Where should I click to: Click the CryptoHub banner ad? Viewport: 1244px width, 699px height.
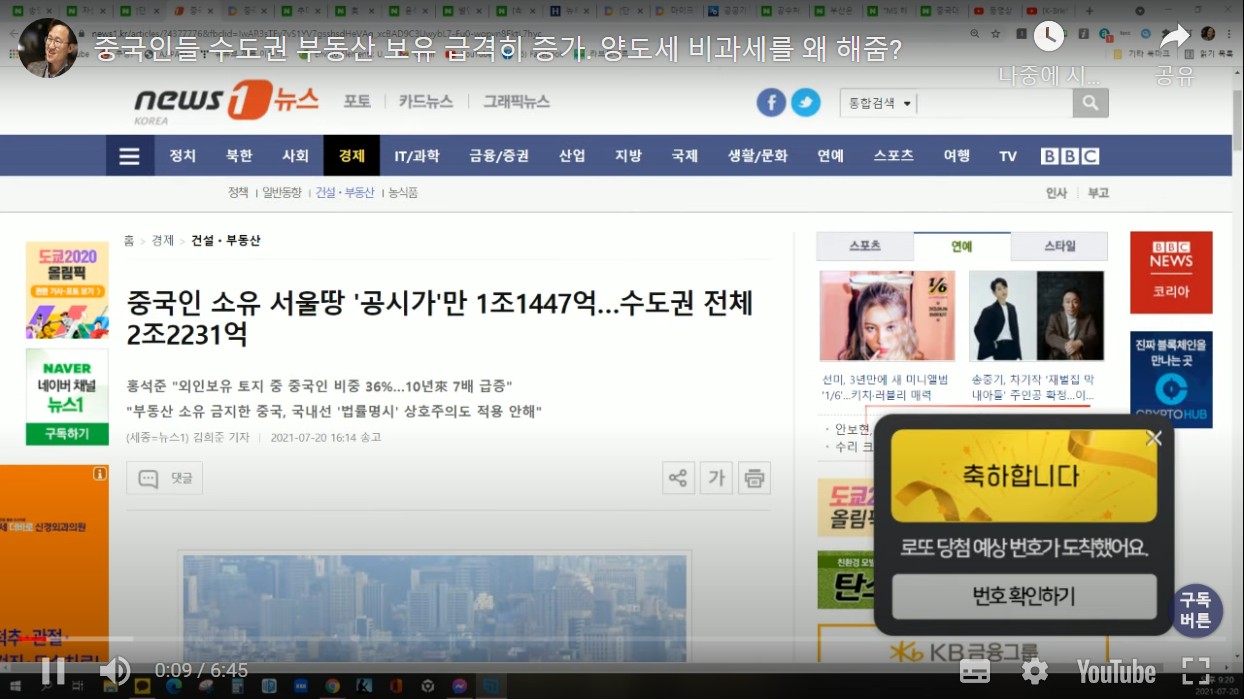(x=1171, y=380)
